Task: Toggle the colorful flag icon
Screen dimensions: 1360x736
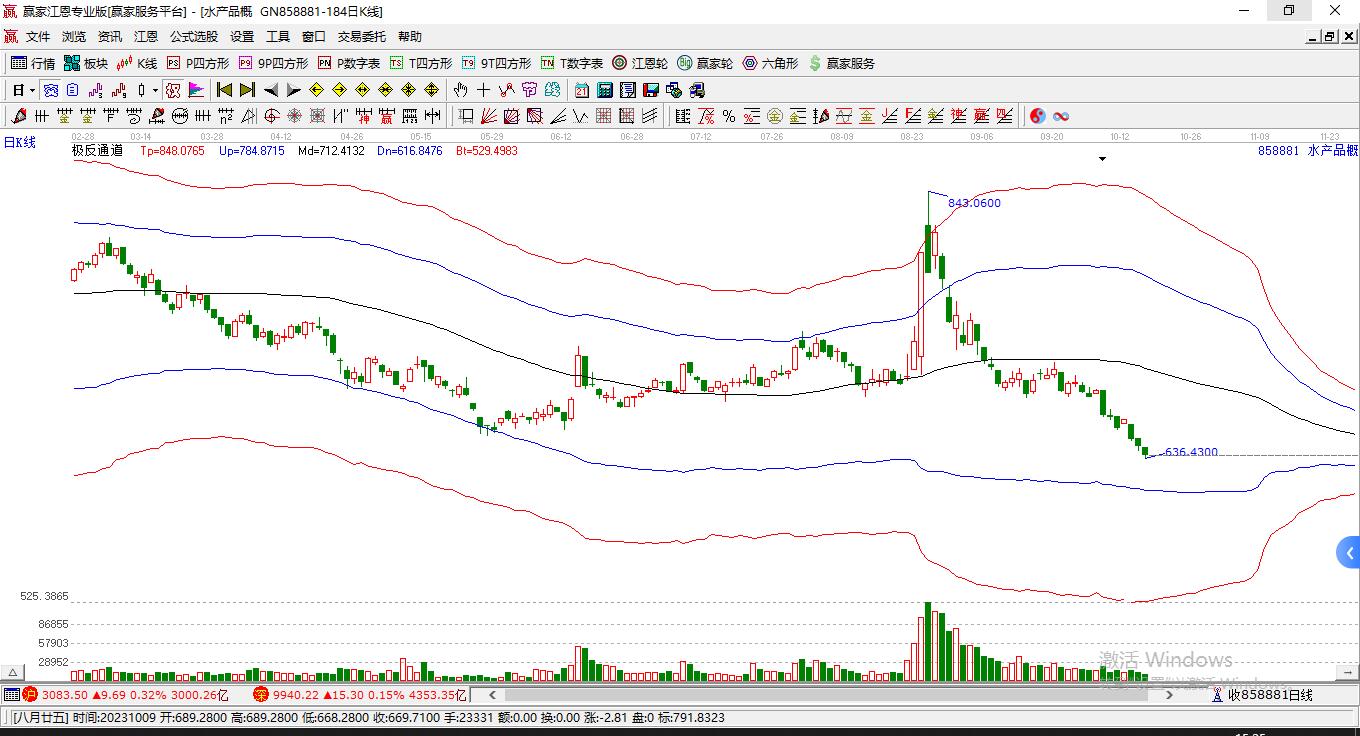Action: [x=196, y=90]
